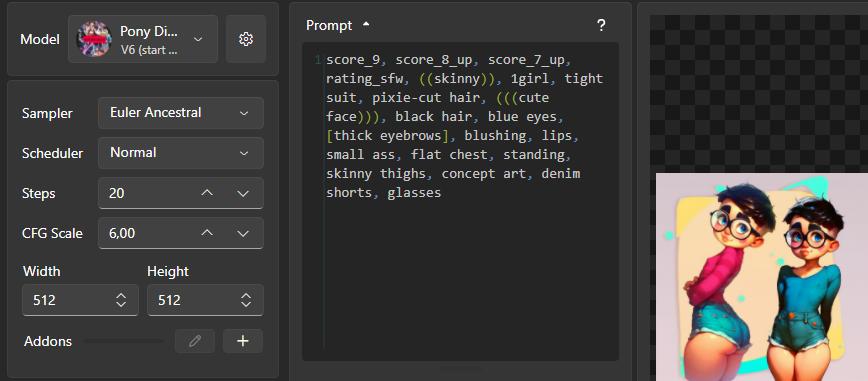
Task: Increase CFG Scale with up arrow
Action: click(207, 233)
